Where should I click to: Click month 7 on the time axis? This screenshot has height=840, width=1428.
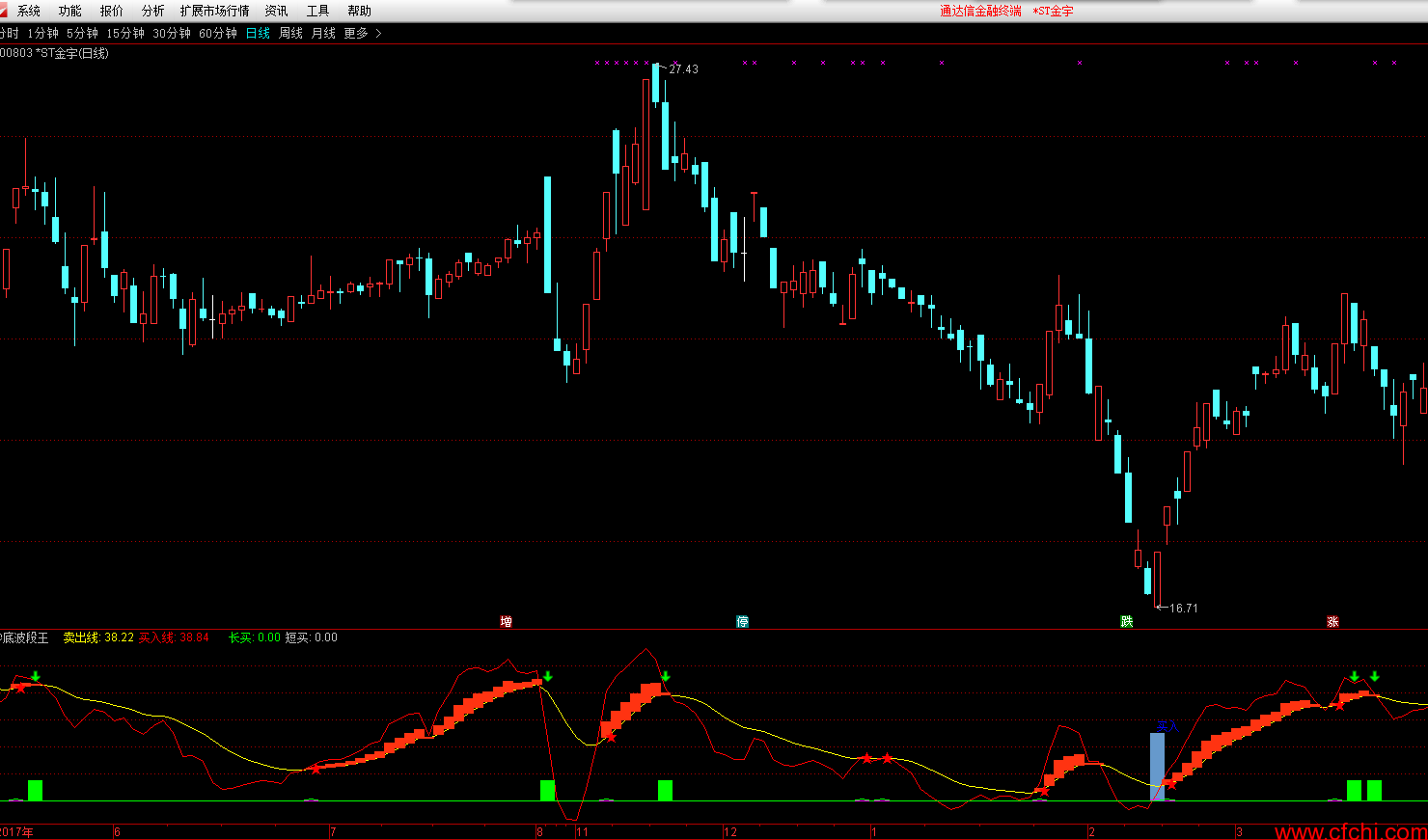(x=333, y=832)
